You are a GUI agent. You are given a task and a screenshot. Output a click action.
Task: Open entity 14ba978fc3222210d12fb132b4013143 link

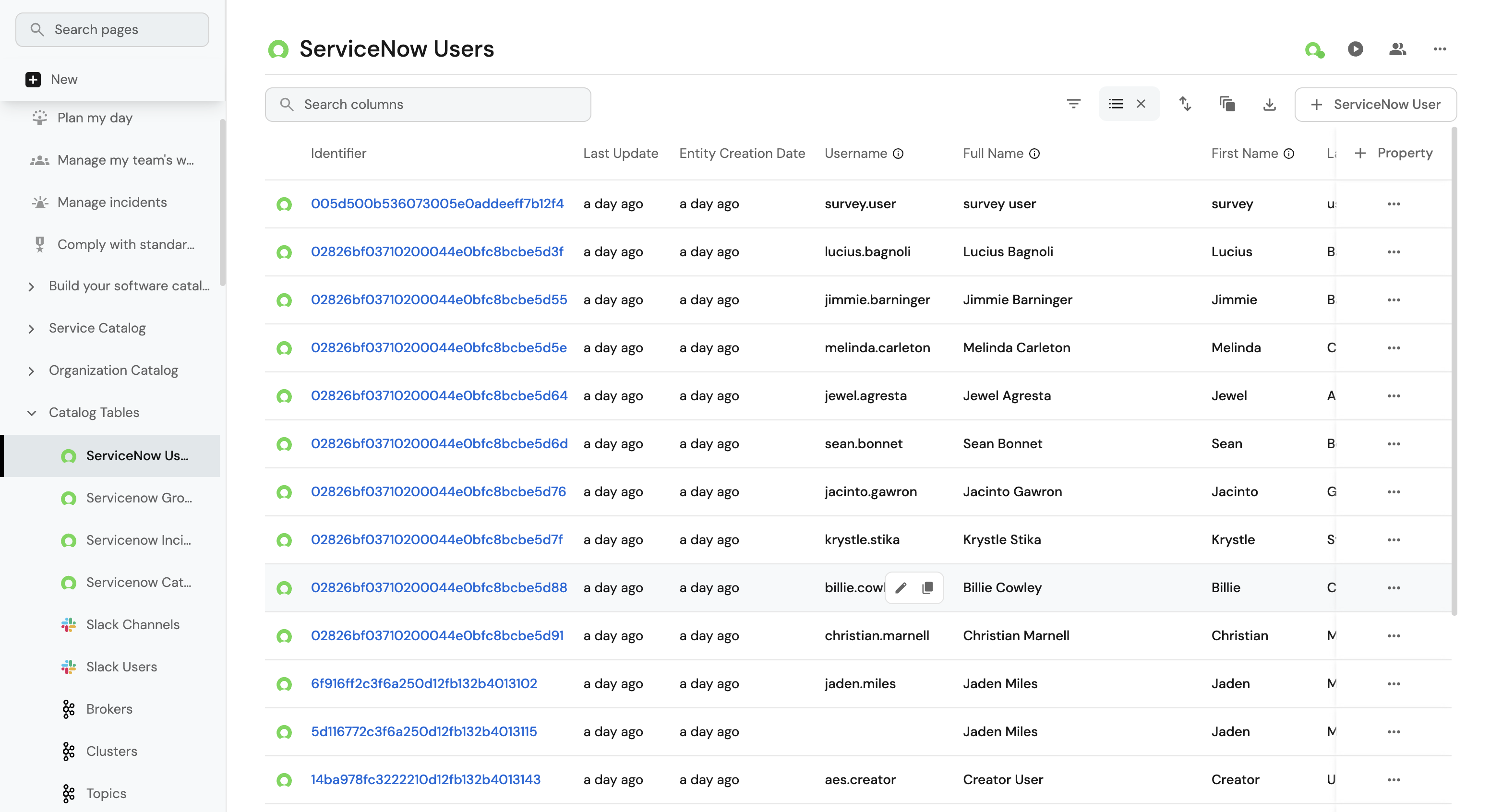point(426,780)
